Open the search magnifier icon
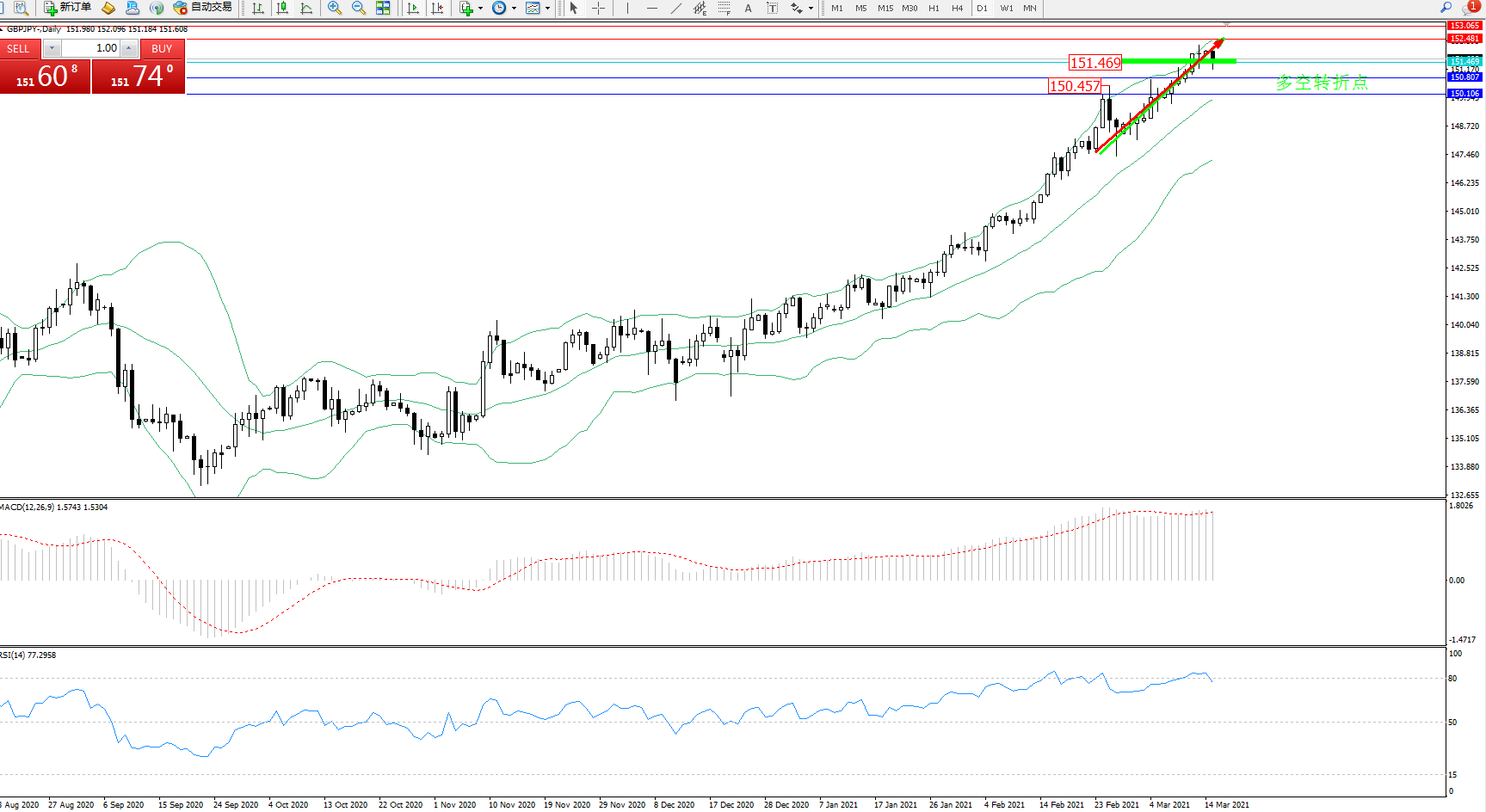Screen dimensions: 1486x812 tap(1446, 8)
